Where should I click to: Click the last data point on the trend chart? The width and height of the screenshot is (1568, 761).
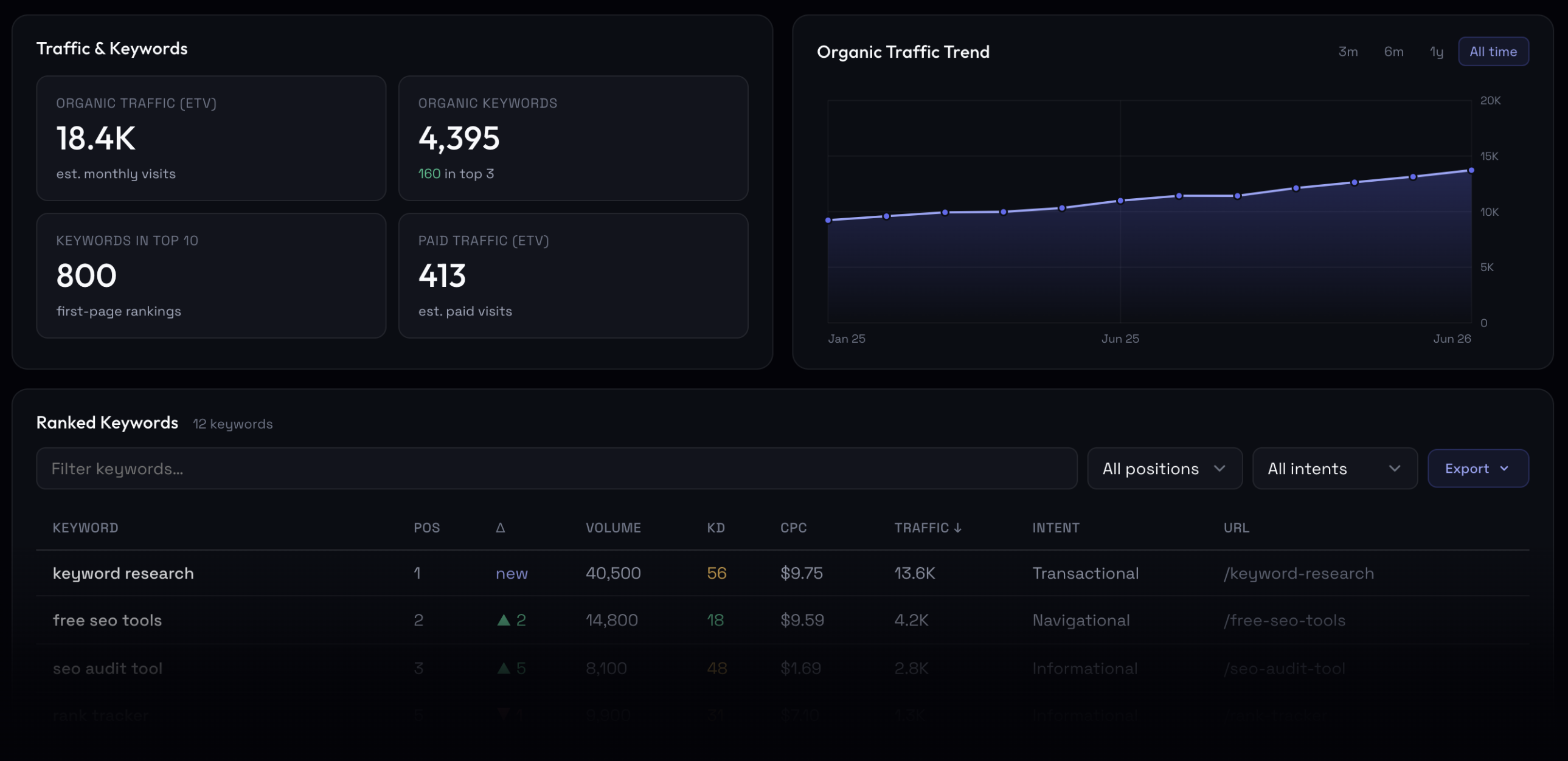tap(1471, 170)
